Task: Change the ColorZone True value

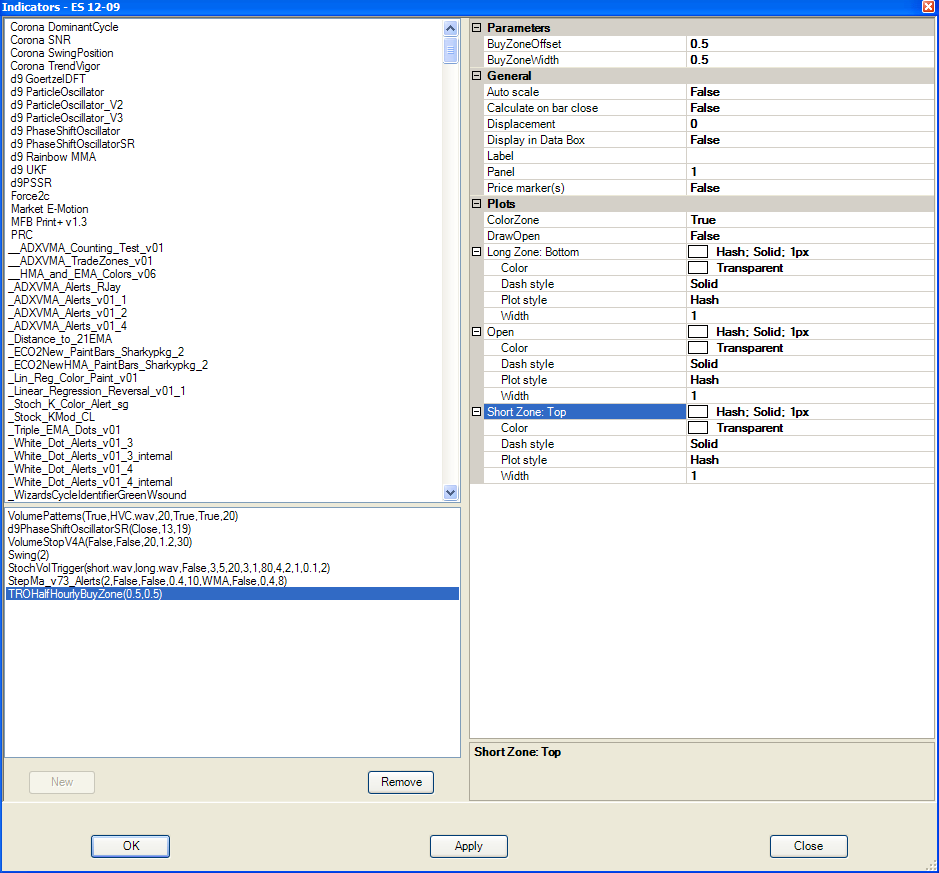Action: coord(810,220)
